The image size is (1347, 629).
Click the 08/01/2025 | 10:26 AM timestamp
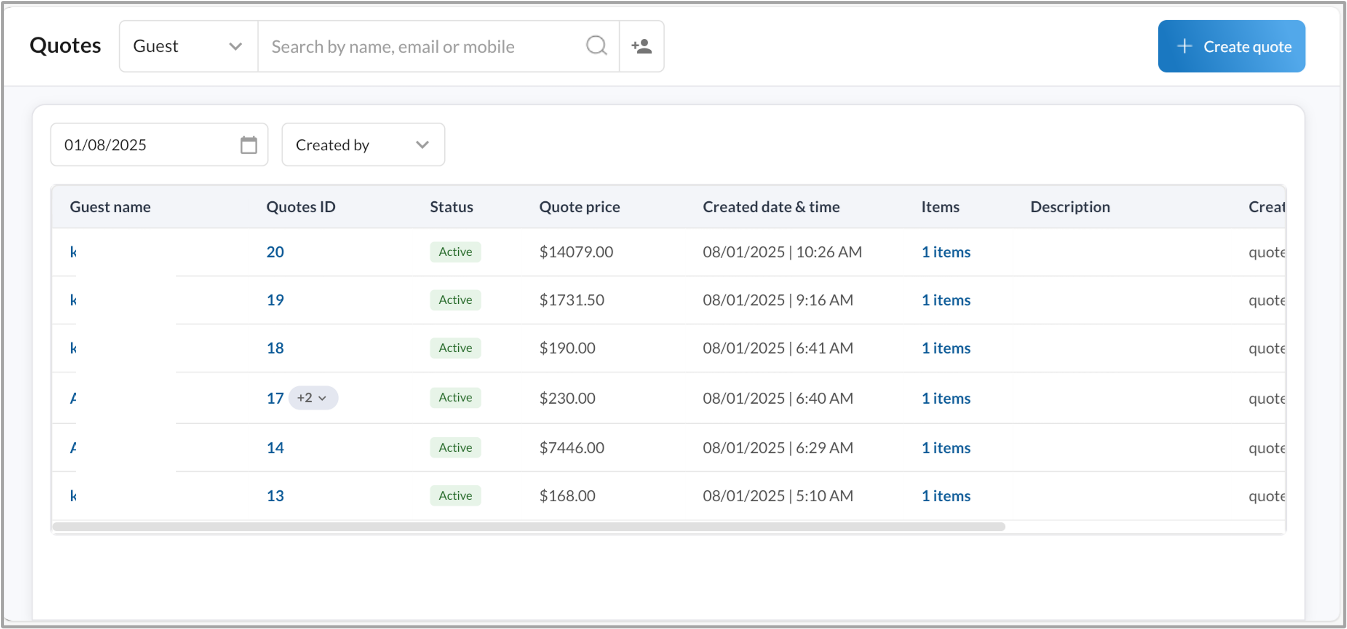coord(782,252)
